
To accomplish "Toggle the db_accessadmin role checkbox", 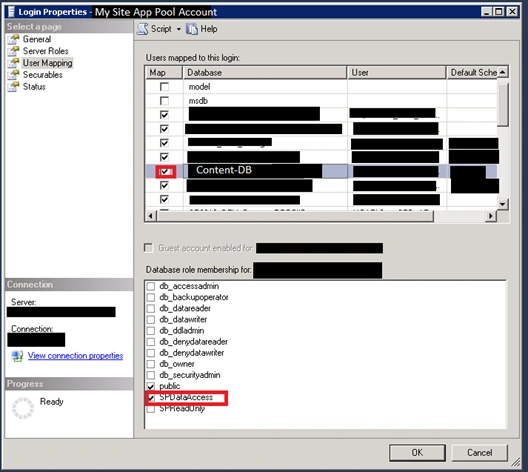I will click(x=151, y=286).
